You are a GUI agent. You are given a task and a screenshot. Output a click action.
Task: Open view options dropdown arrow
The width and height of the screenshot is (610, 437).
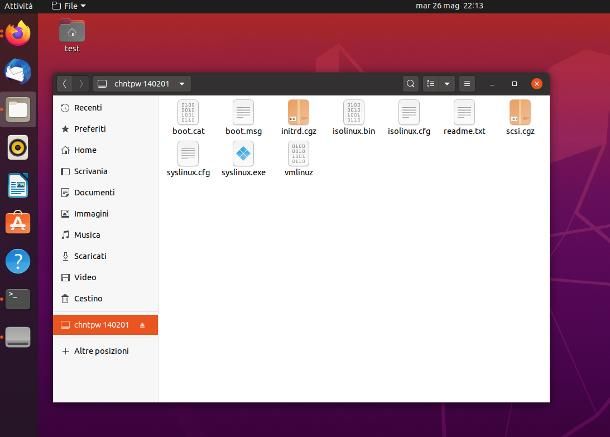click(447, 84)
